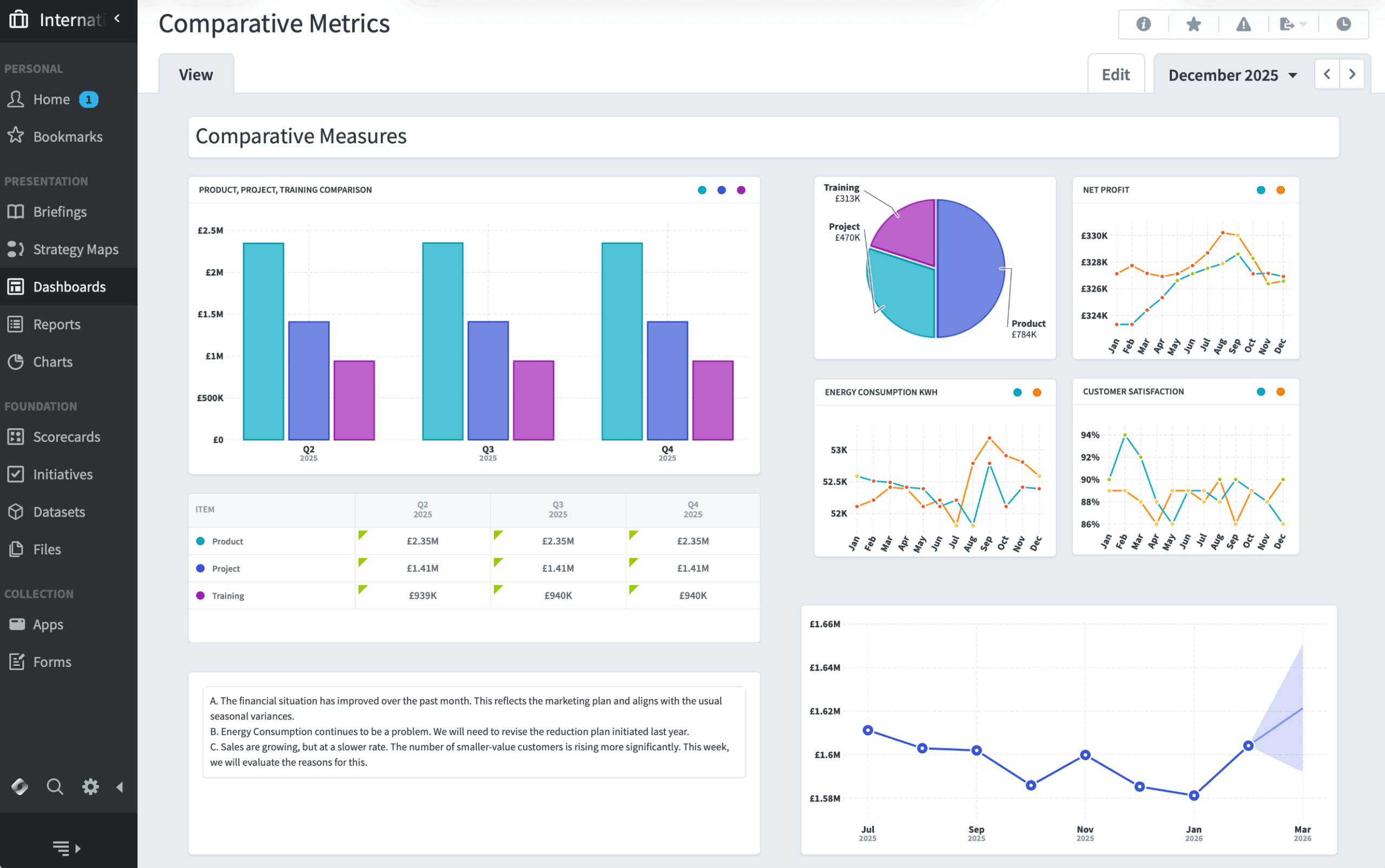Toggle the blue Project series in comparison chart legend
This screenshot has height=868, width=1385.
coord(721,190)
